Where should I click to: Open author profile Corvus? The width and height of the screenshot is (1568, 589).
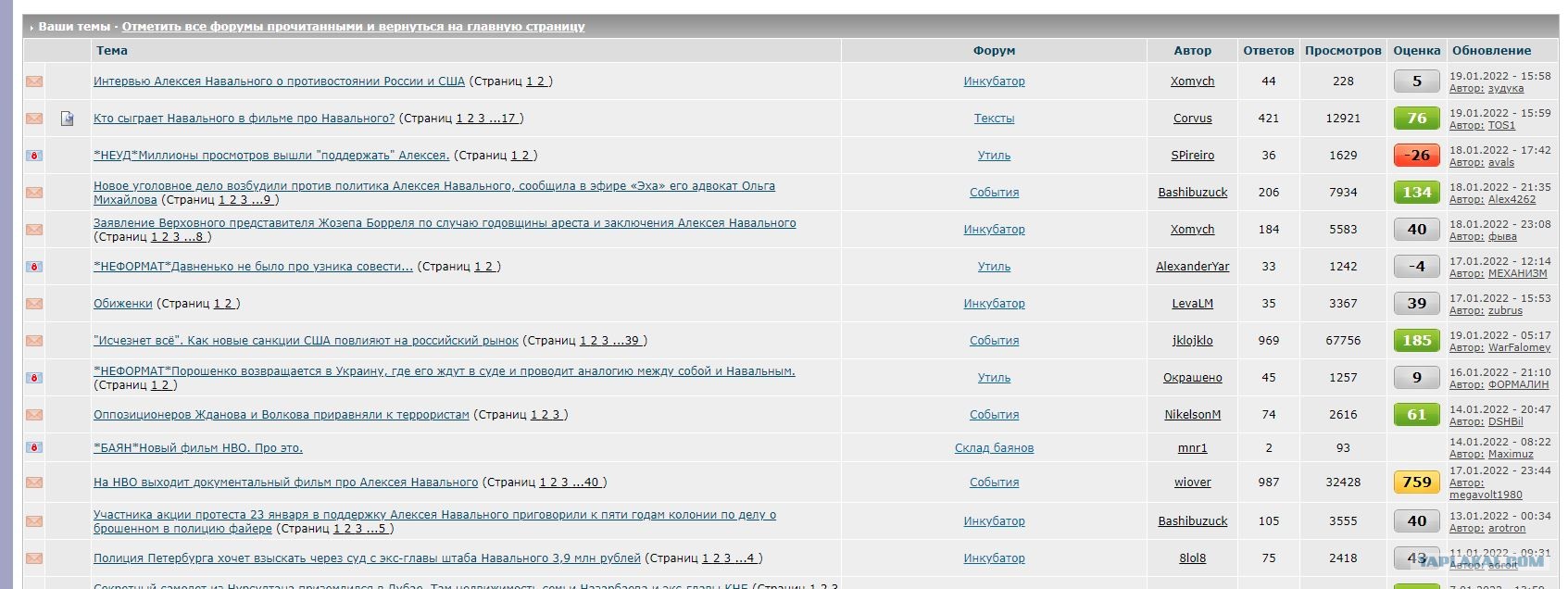[1192, 119]
